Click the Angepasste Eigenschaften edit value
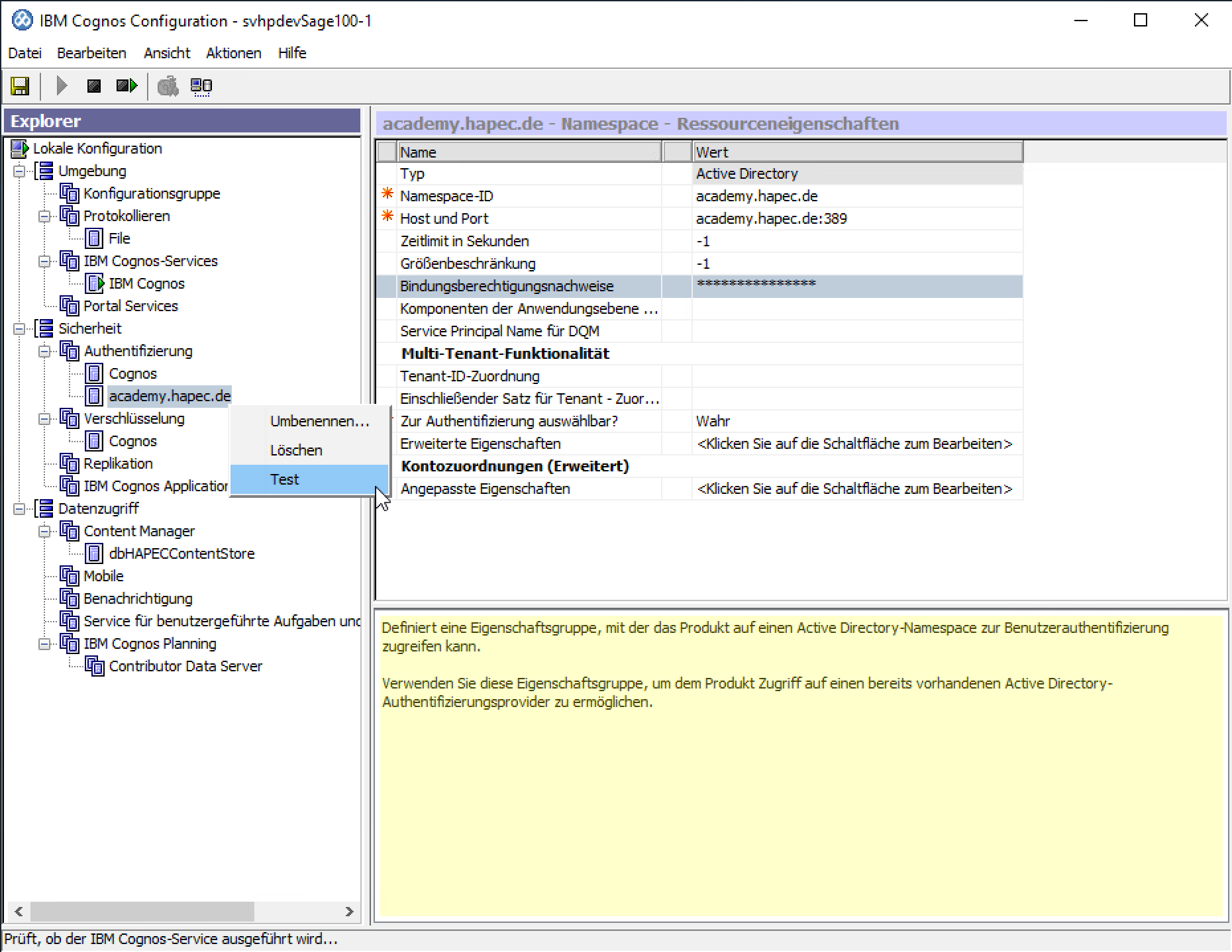Viewport: 1232px width, 952px height. pyautogui.click(x=854, y=489)
